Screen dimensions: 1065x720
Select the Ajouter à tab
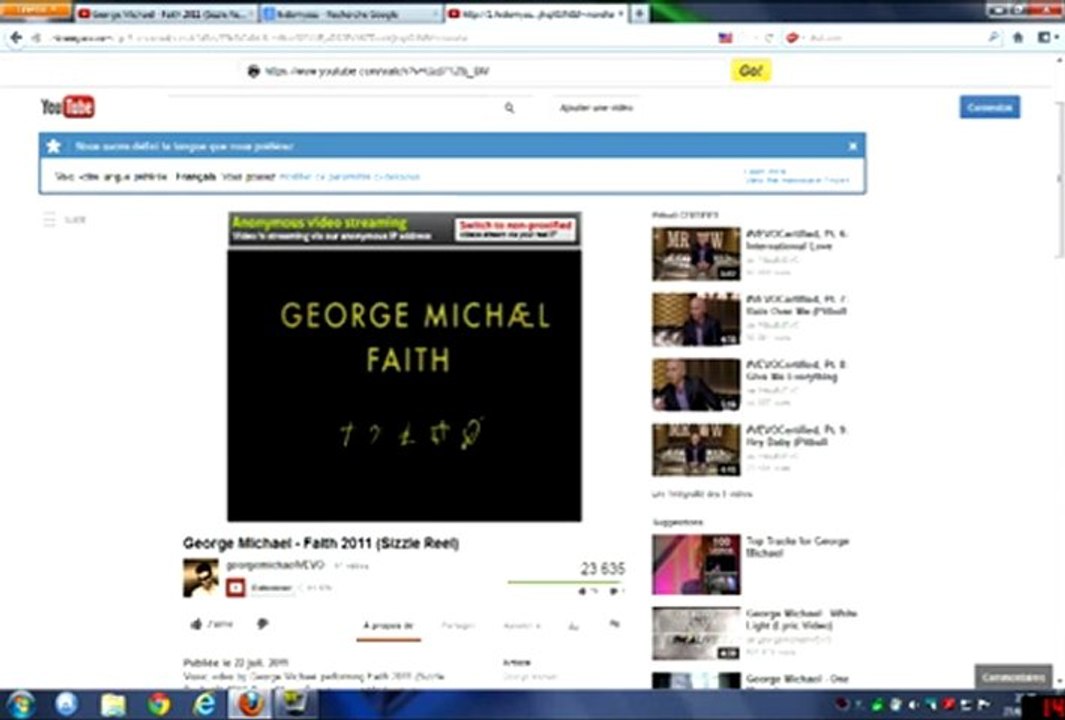coord(522,626)
